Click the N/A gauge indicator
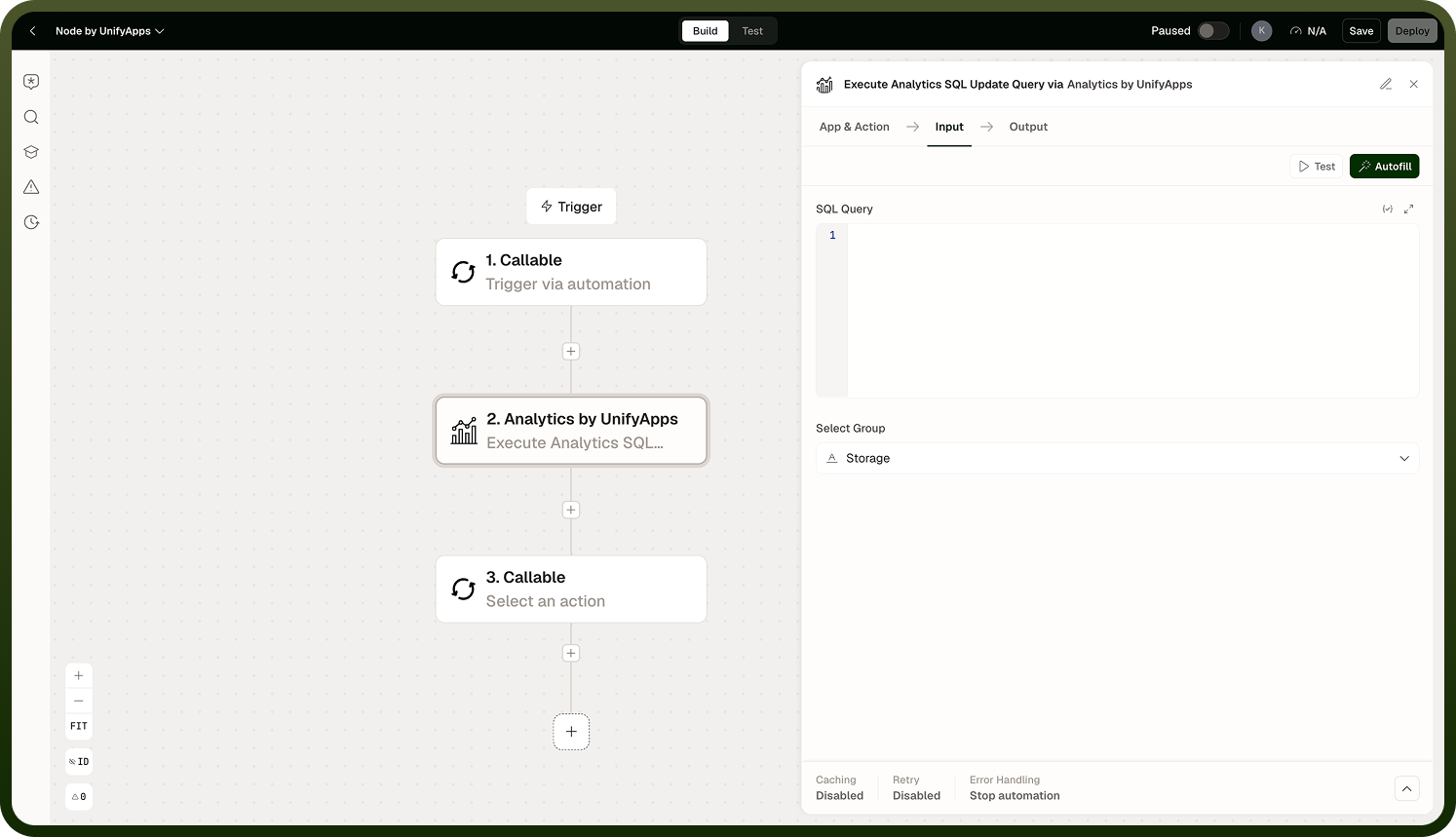This screenshot has width=1456, height=837. [x=1308, y=31]
